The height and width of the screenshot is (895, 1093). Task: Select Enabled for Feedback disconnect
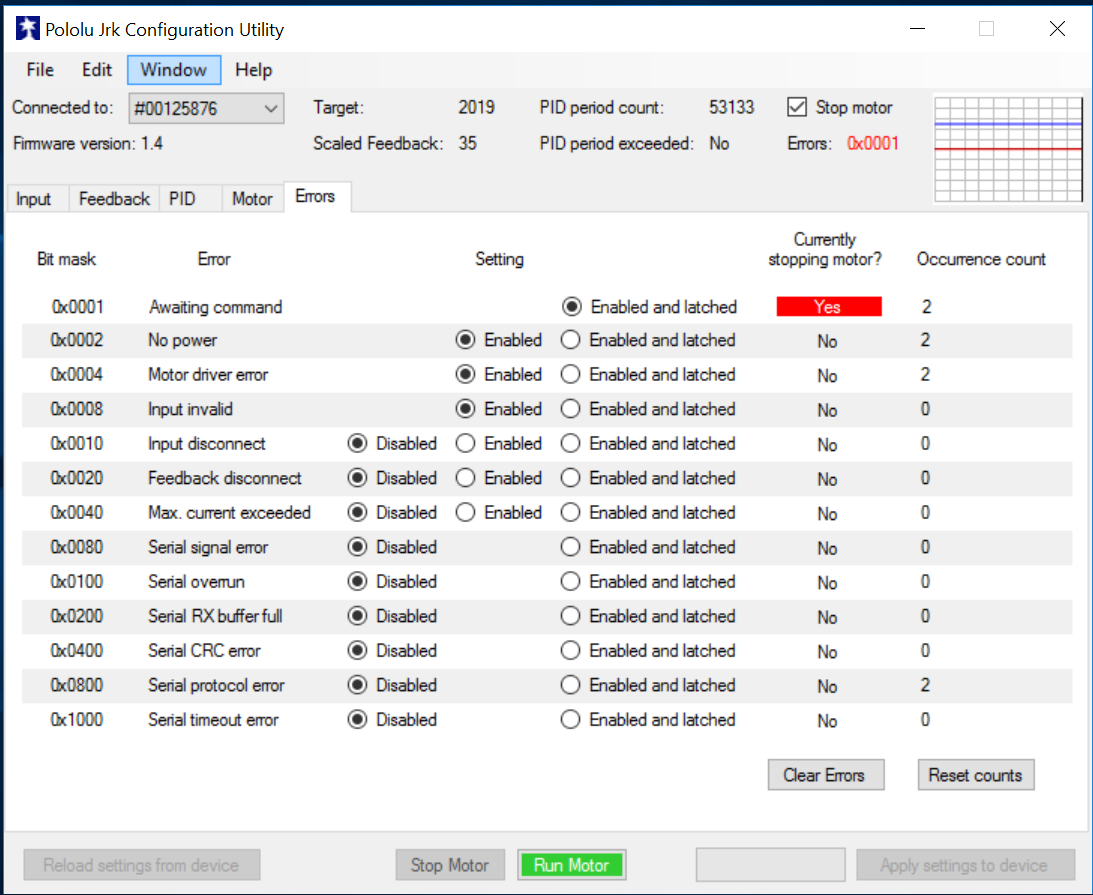point(498,478)
